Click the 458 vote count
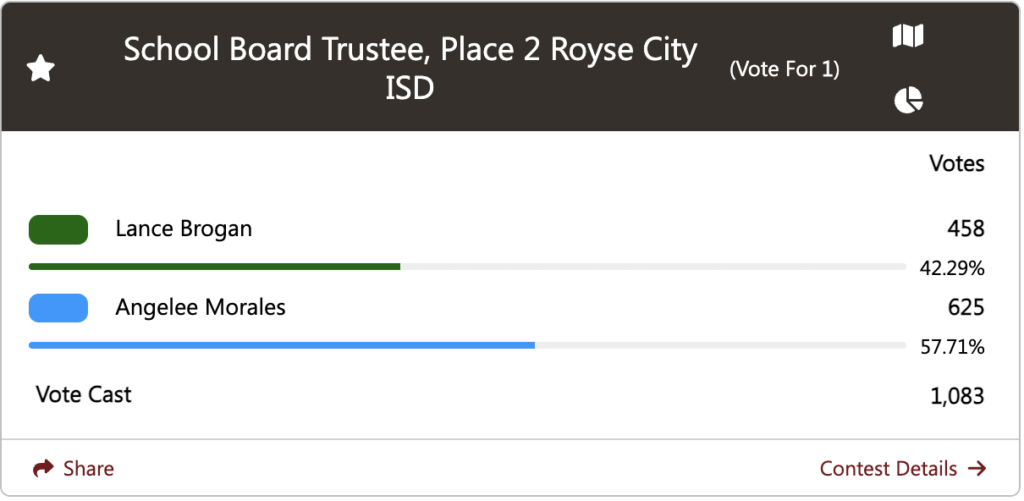 click(x=966, y=229)
